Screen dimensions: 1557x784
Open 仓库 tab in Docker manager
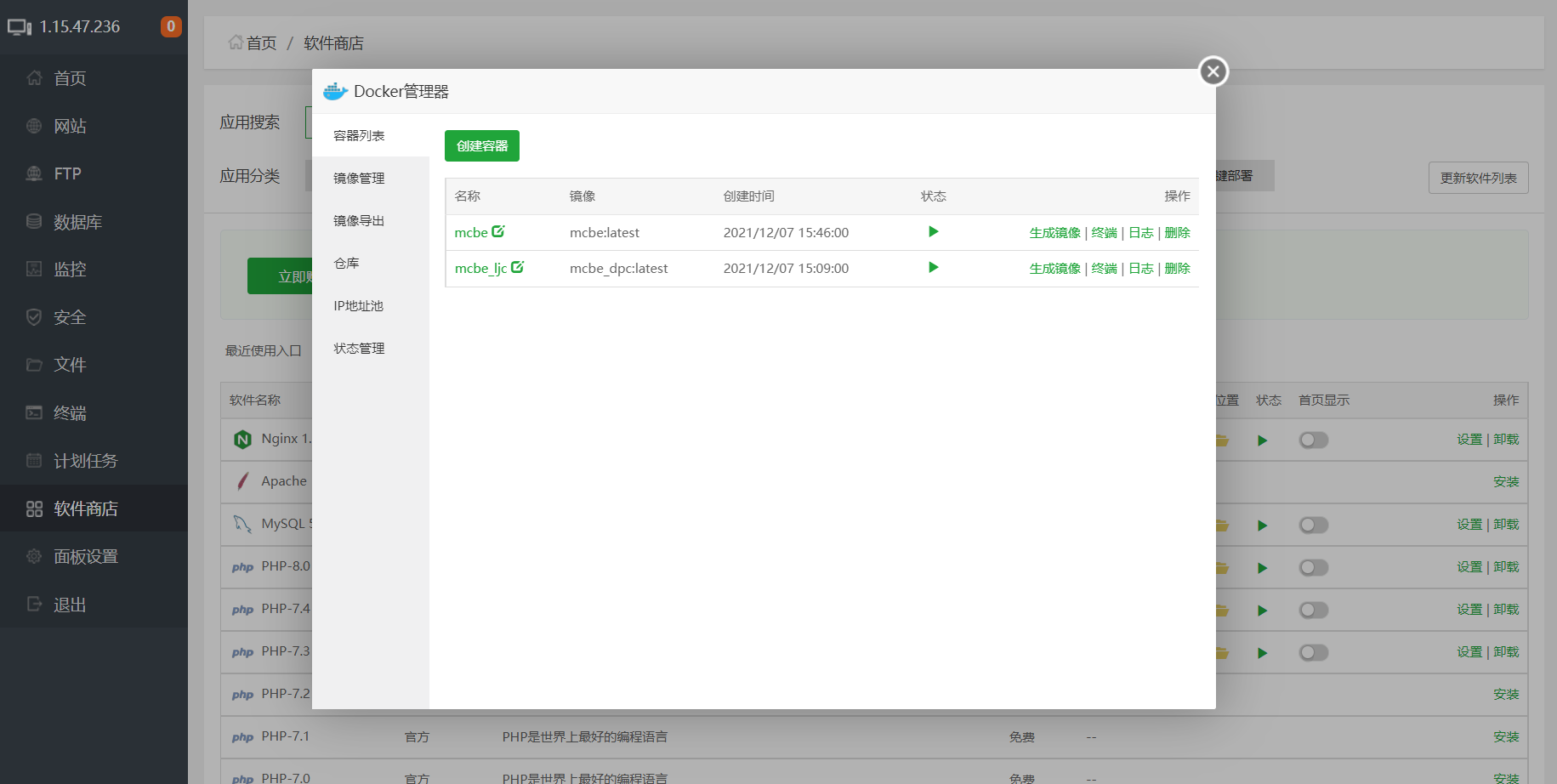click(x=371, y=263)
